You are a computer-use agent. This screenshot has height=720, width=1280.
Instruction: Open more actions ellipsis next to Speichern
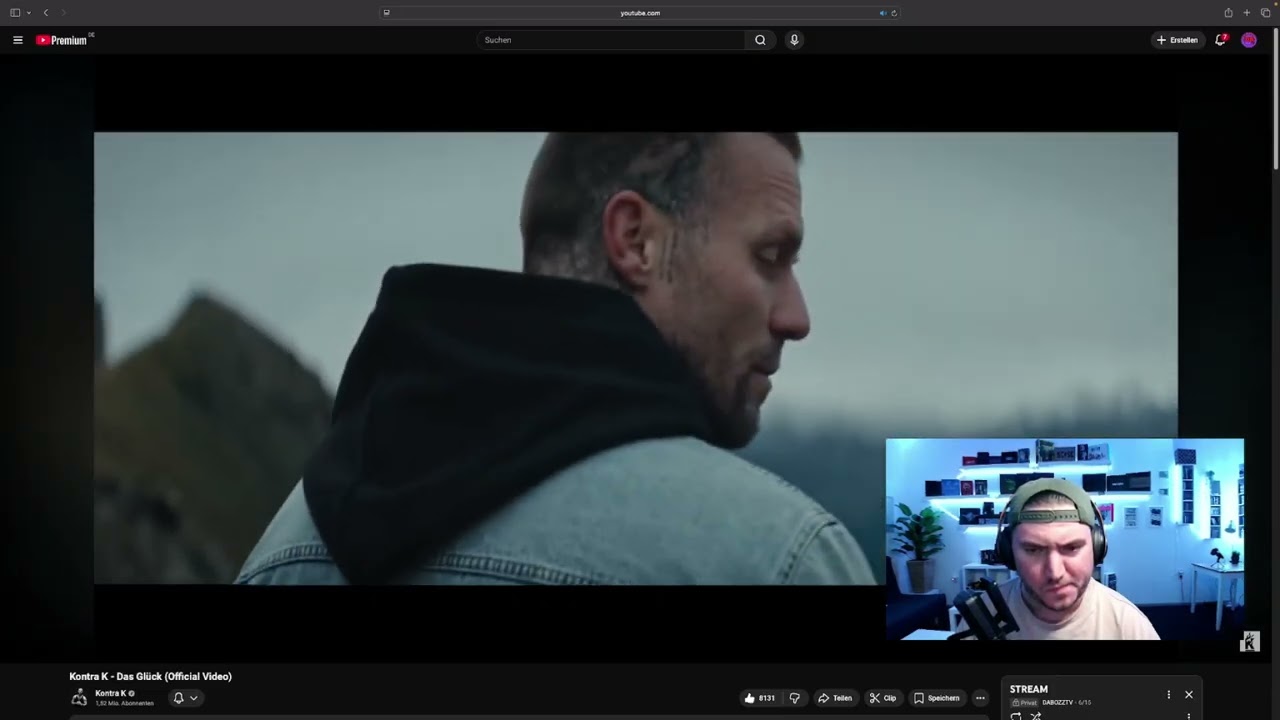[980, 698]
